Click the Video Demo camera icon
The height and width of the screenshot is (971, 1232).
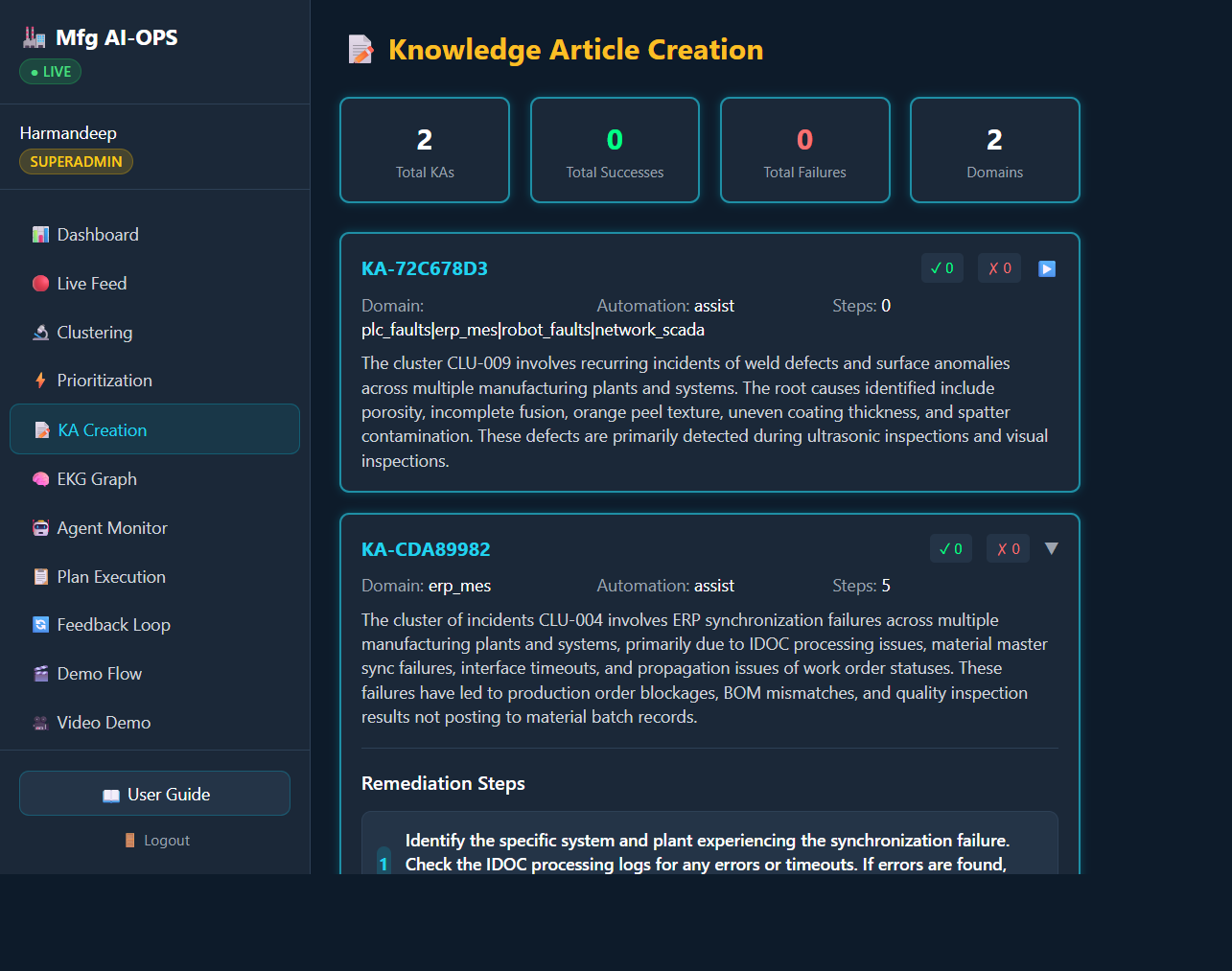40,723
